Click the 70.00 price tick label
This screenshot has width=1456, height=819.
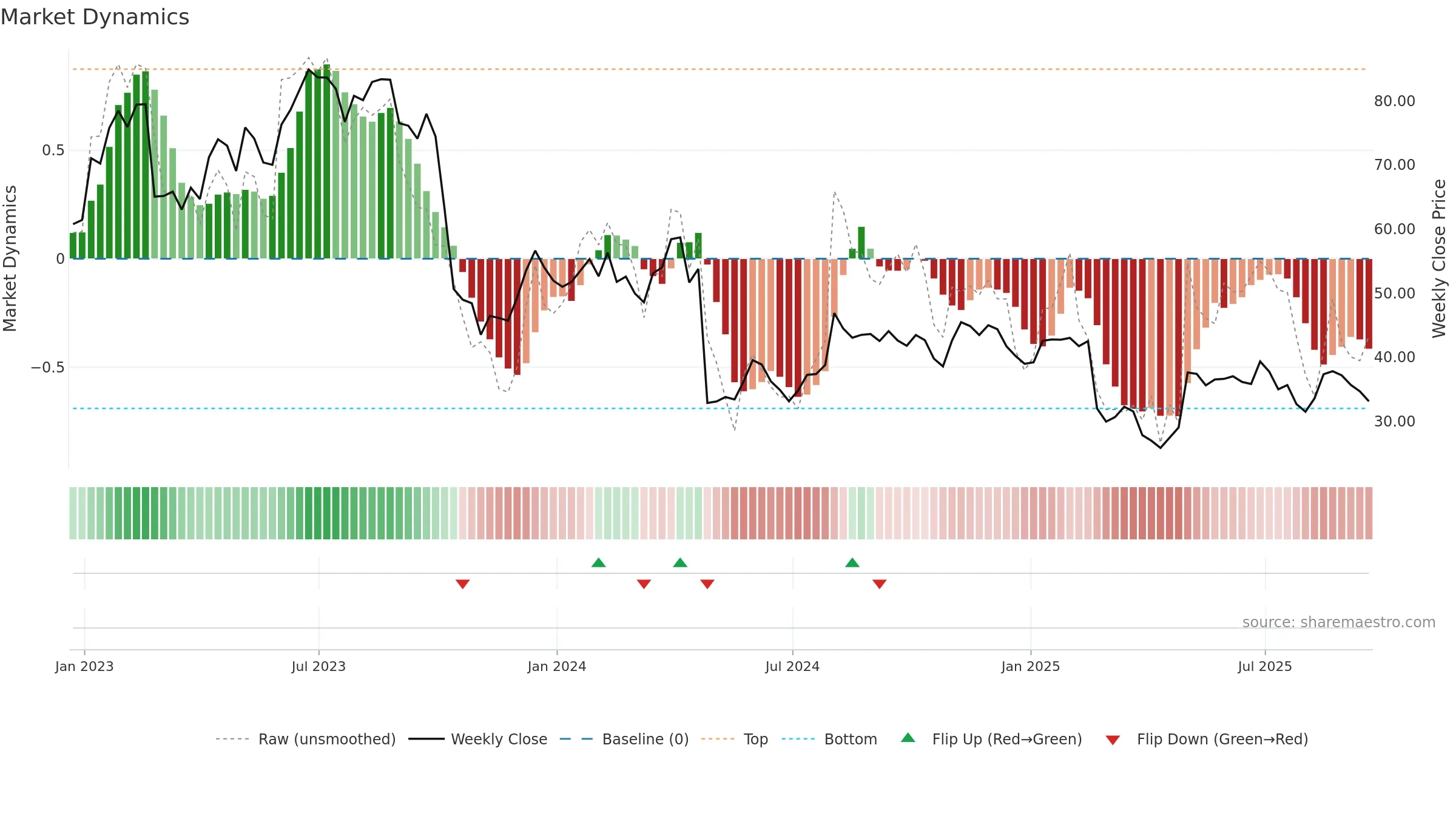tap(1395, 165)
